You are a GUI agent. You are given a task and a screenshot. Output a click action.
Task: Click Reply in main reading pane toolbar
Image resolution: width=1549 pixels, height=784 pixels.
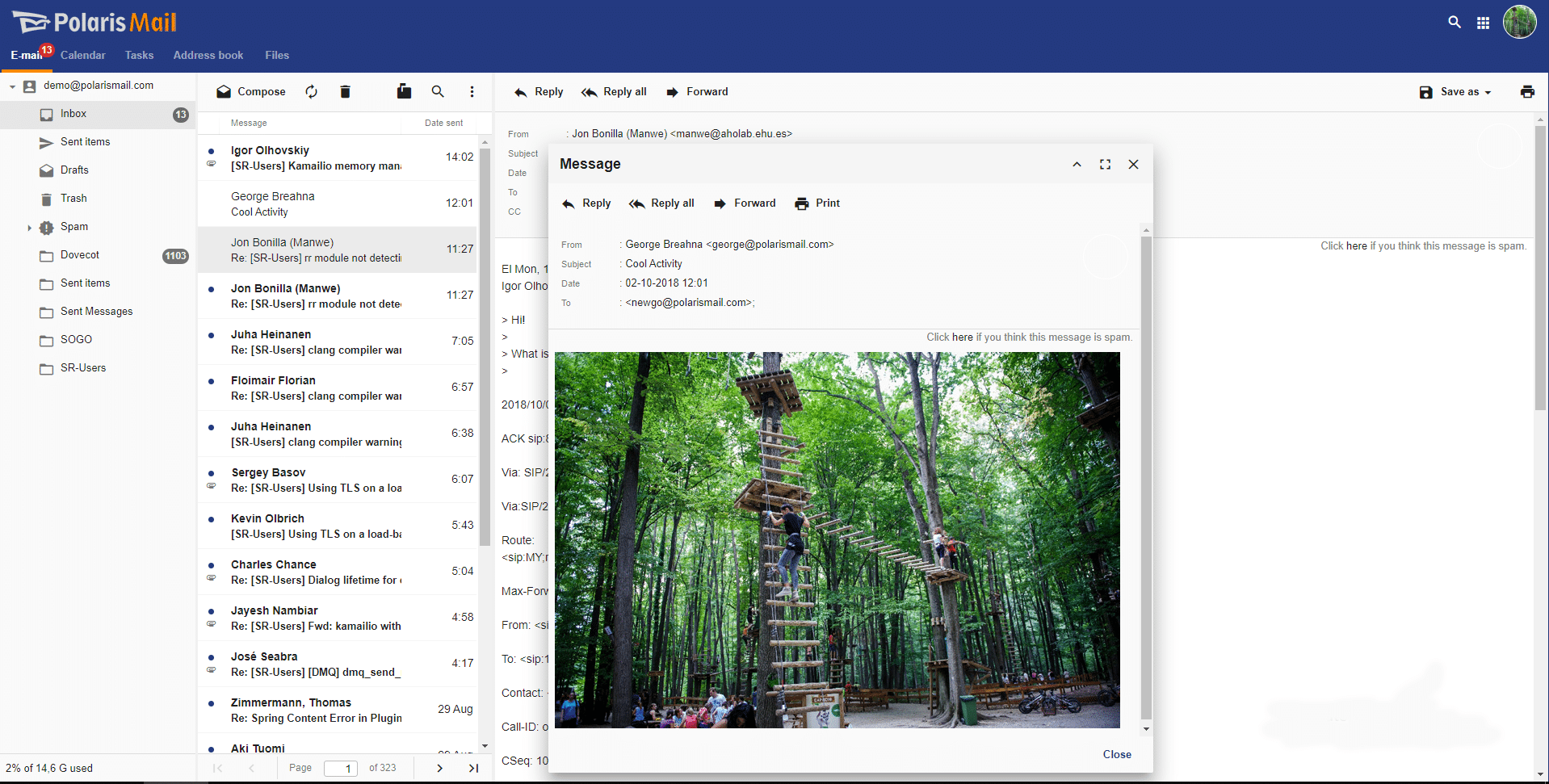coord(539,92)
